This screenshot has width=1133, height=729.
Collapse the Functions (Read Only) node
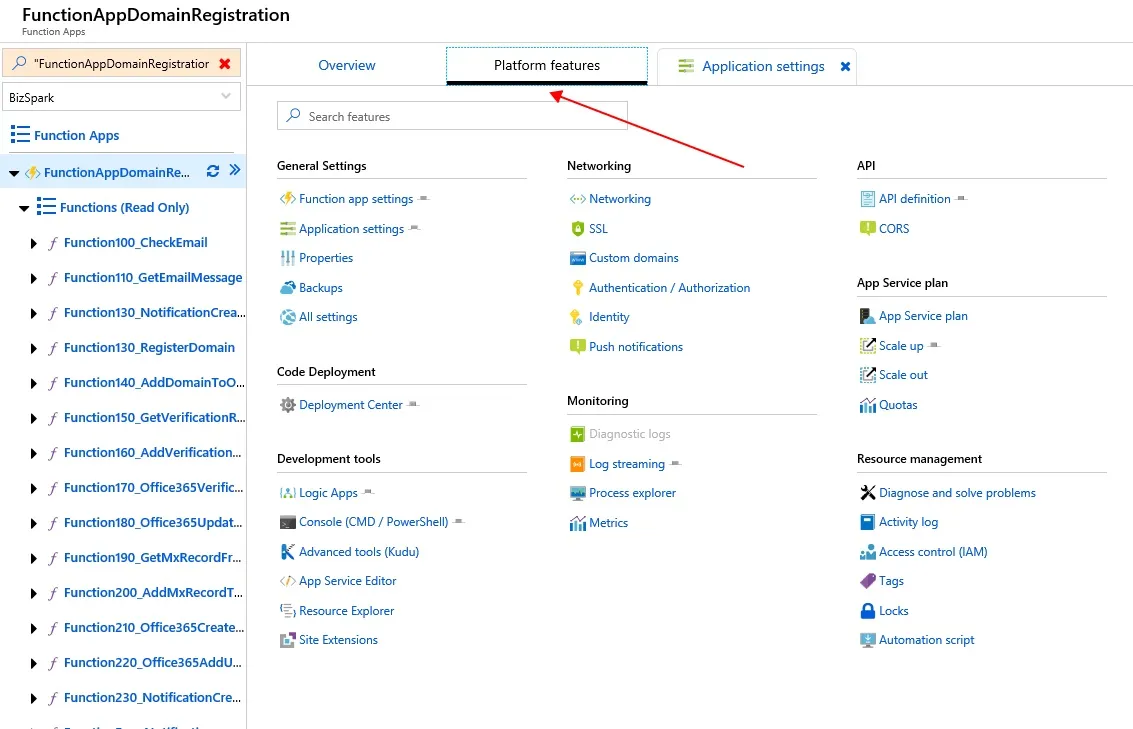24,208
